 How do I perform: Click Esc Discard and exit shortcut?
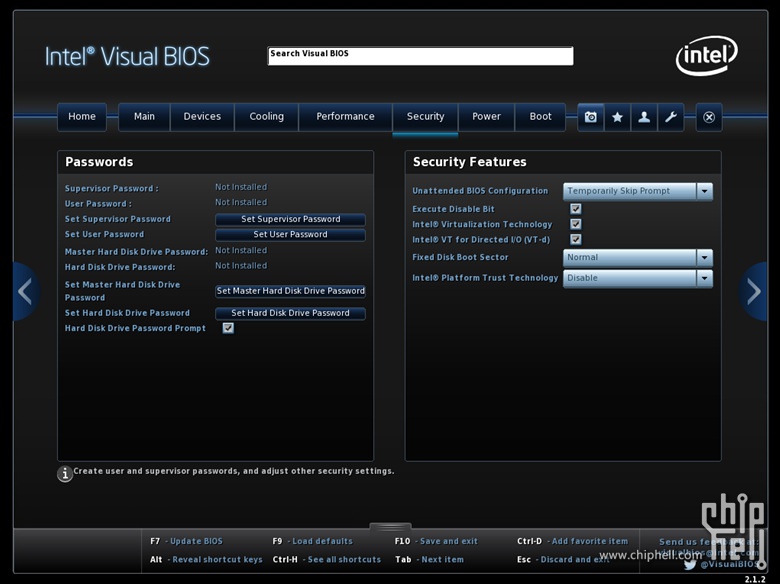(563, 560)
